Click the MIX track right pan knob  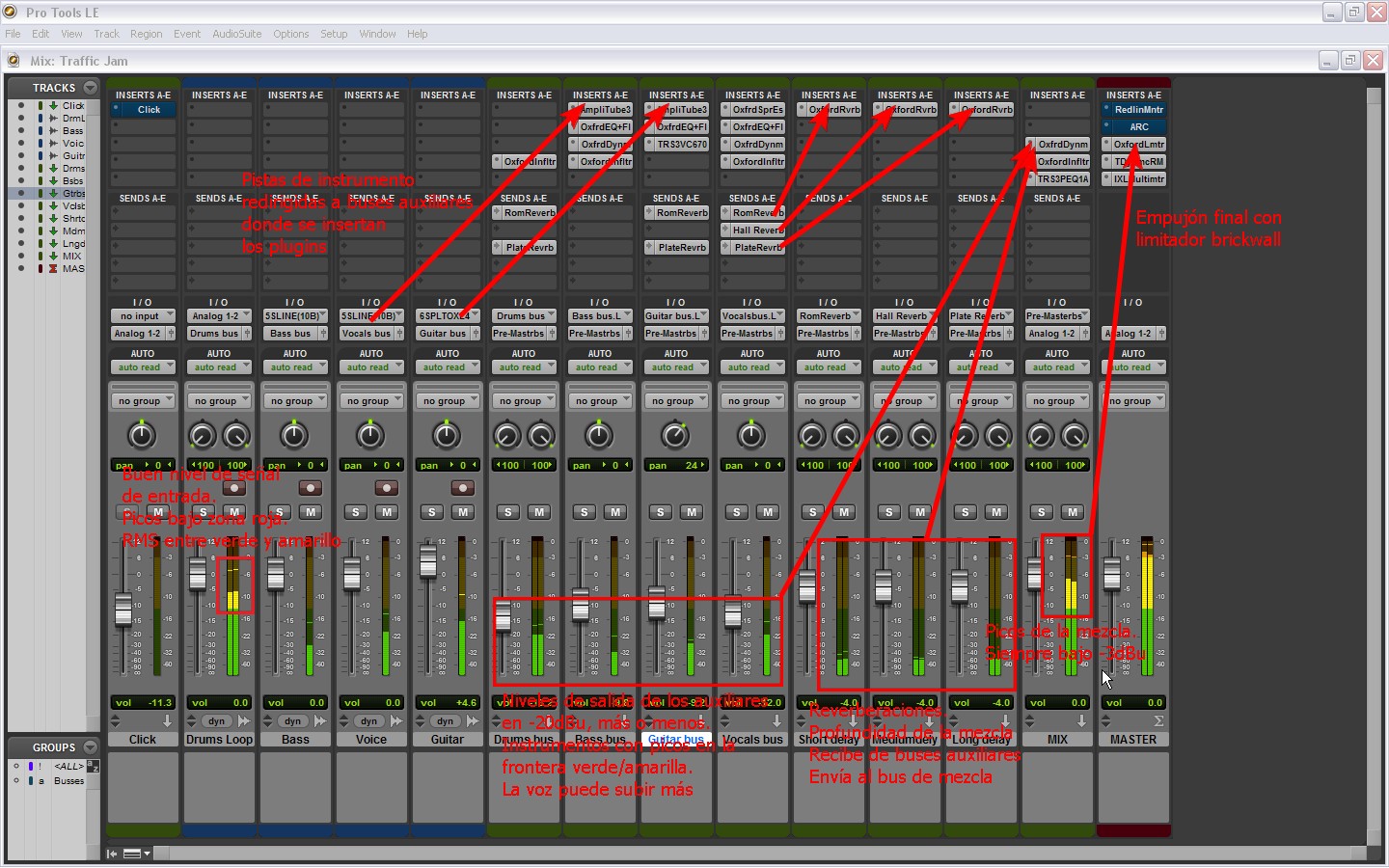coord(1075,436)
